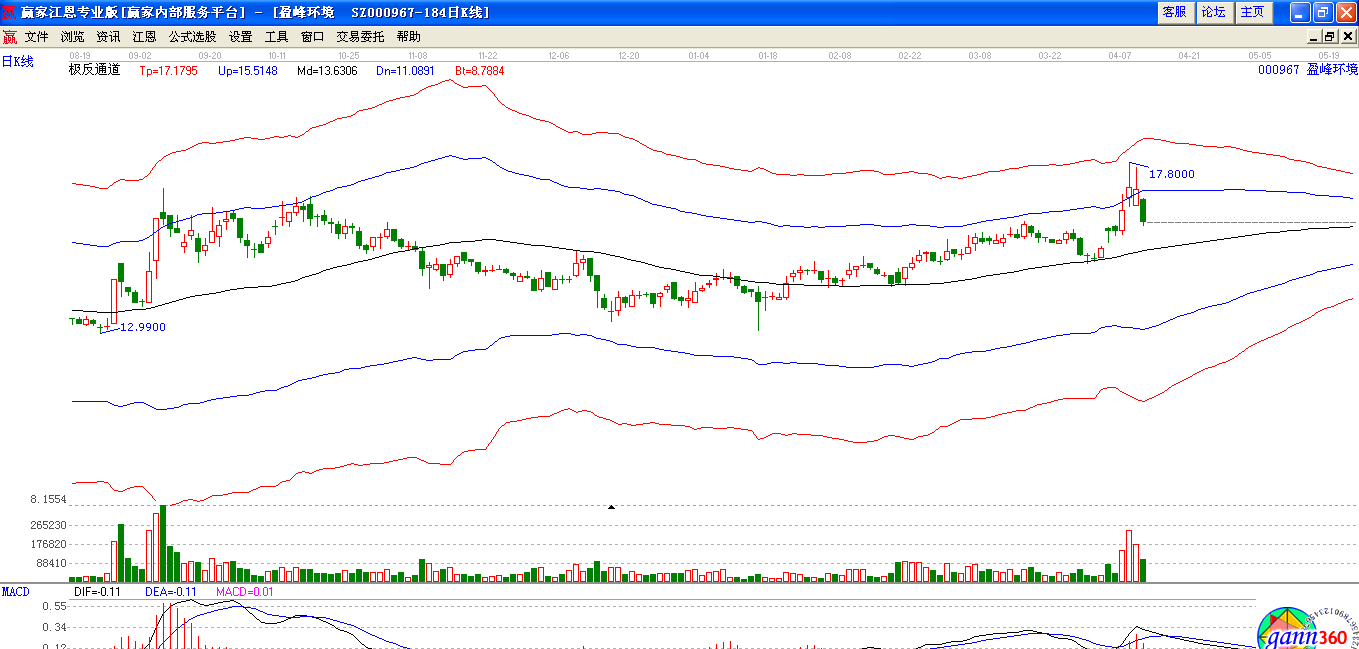The image size is (1359, 649).
Task: Open the 文件 menu
Action: coord(36,36)
